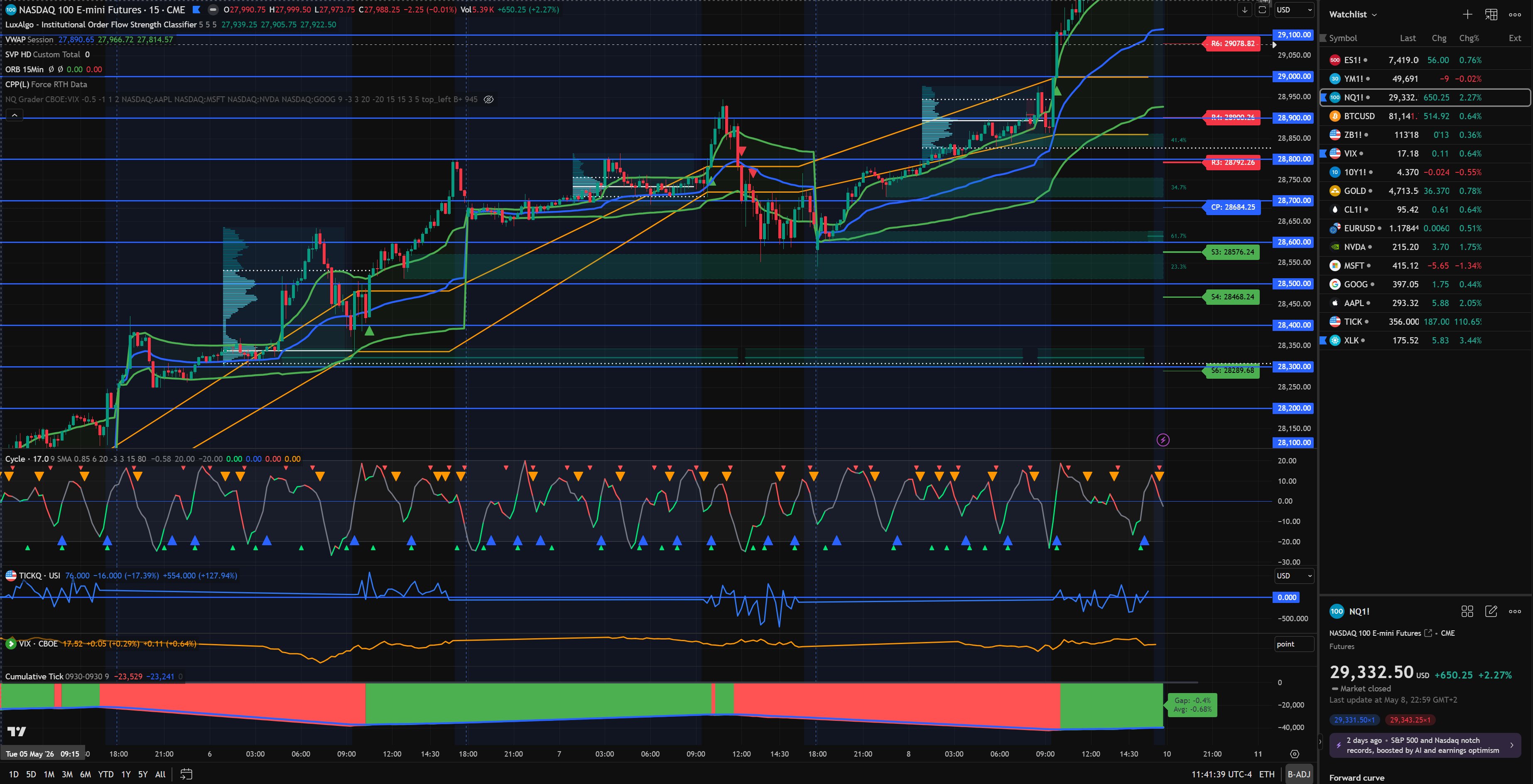Select the MSFT row in the watchlist
The image size is (1533, 784).
[1425, 265]
